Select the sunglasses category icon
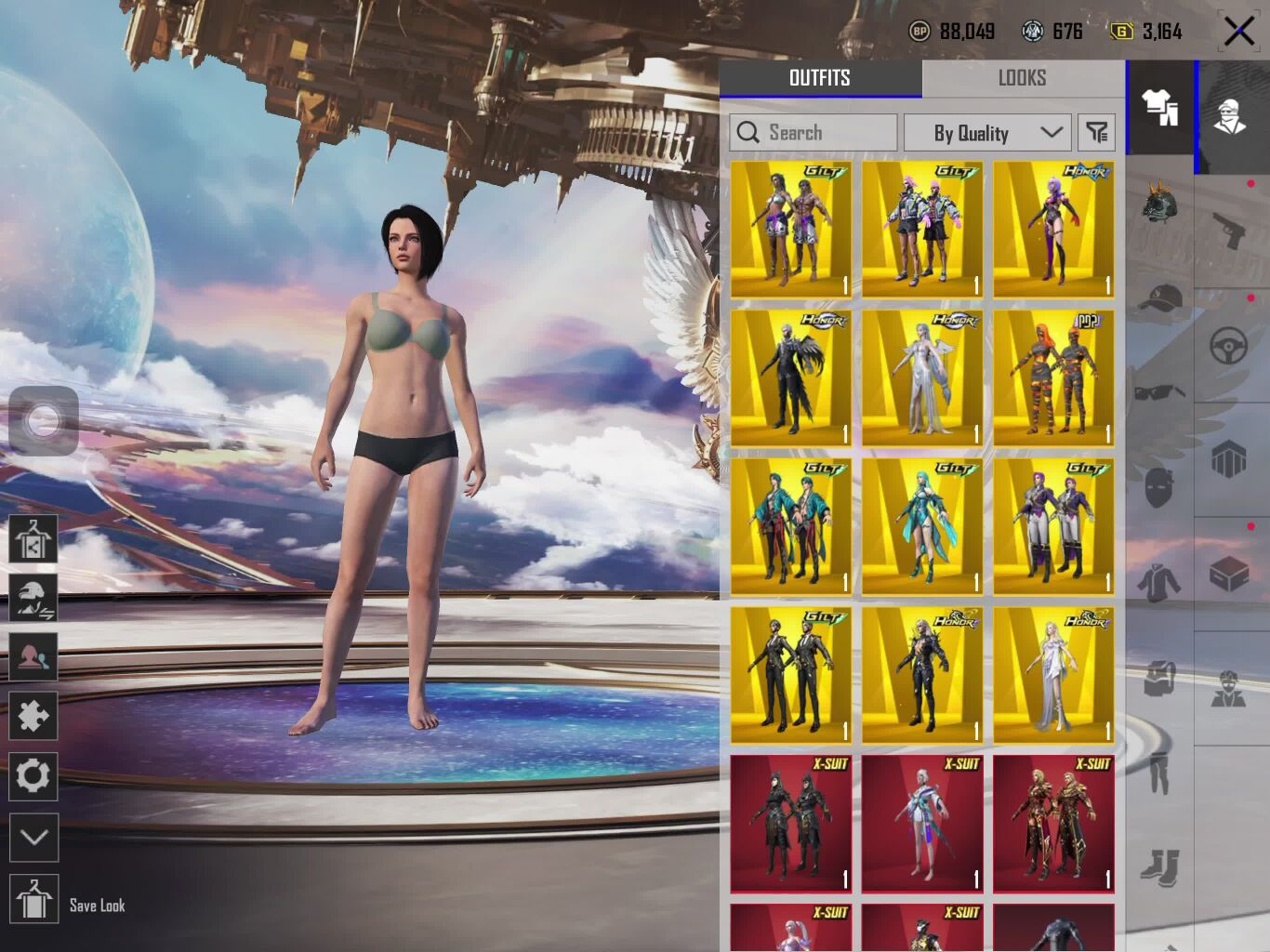Viewport: 1270px width, 952px height. point(1159,393)
